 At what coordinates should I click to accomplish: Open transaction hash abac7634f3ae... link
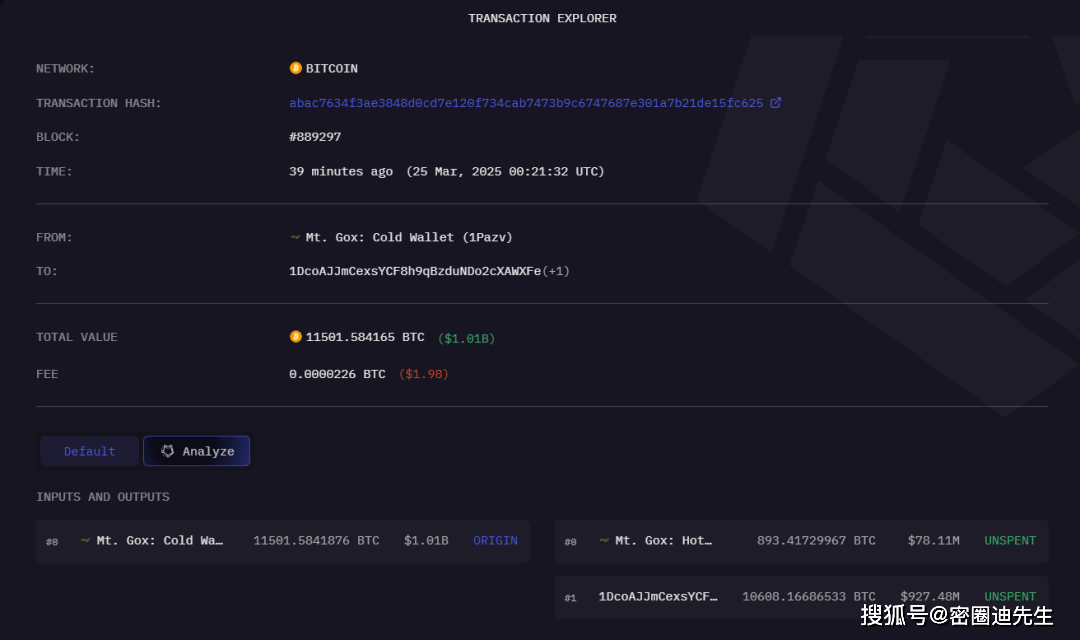(526, 103)
